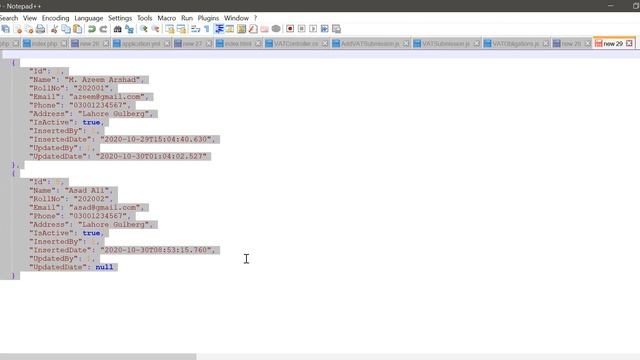This screenshot has height=360, width=640.
Task: Click the "Asad Ali" name value
Action: (87, 190)
